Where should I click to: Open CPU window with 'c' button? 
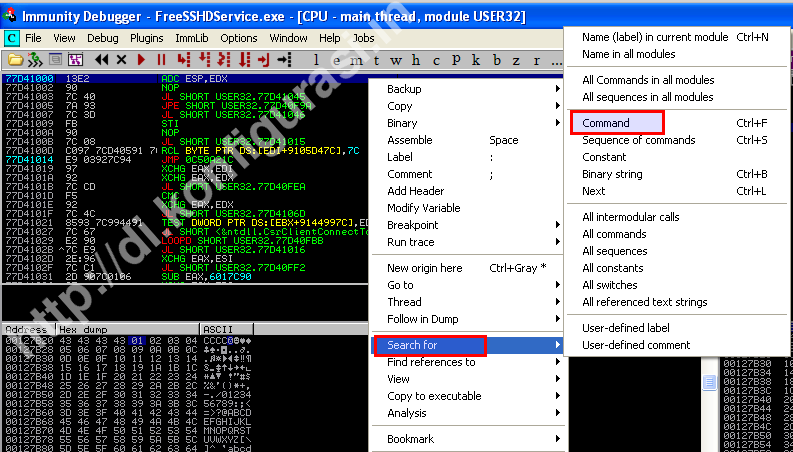click(436, 61)
